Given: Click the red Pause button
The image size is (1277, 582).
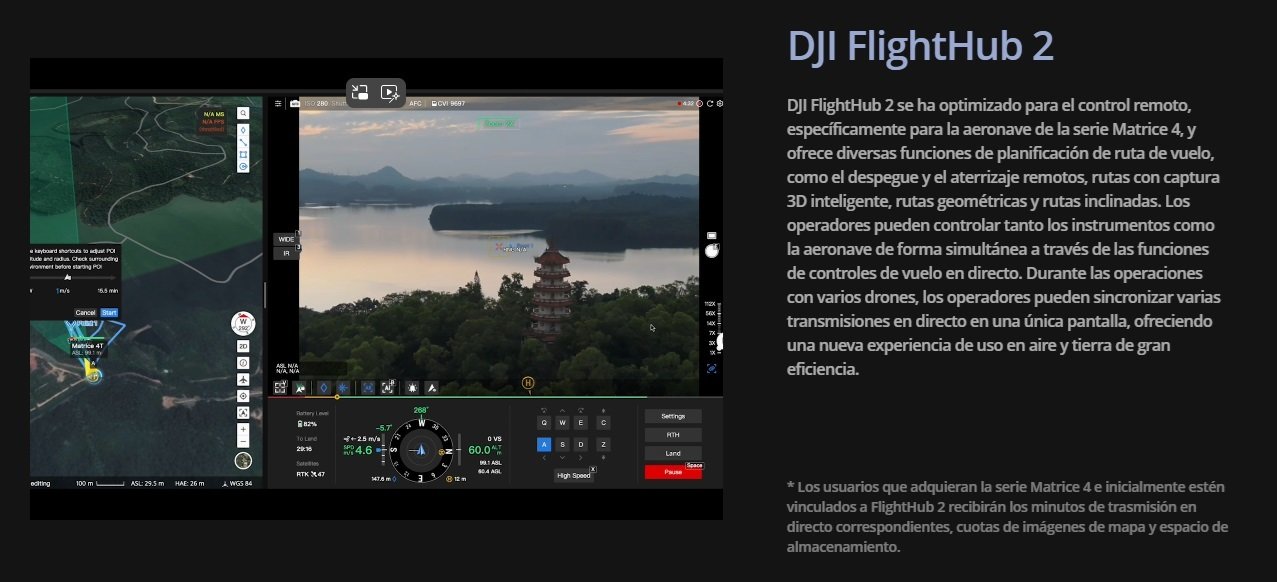Looking at the screenshot, I should [673, 472].
